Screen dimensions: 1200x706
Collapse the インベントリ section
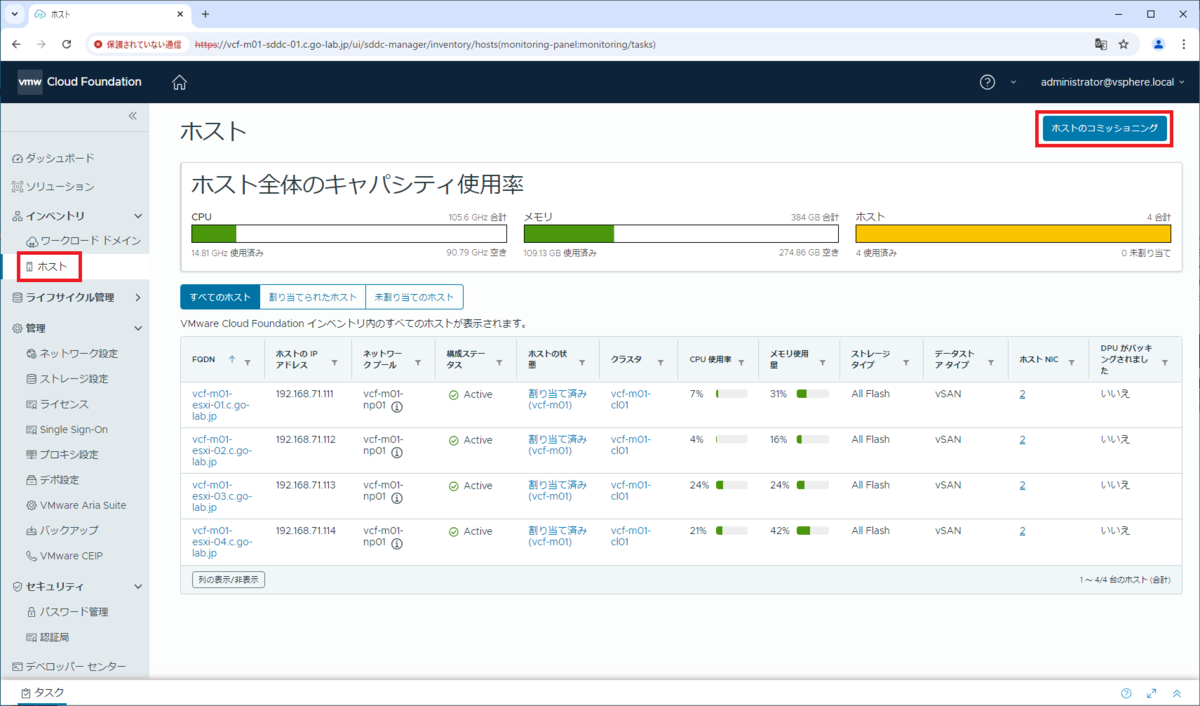click(138, 216)
